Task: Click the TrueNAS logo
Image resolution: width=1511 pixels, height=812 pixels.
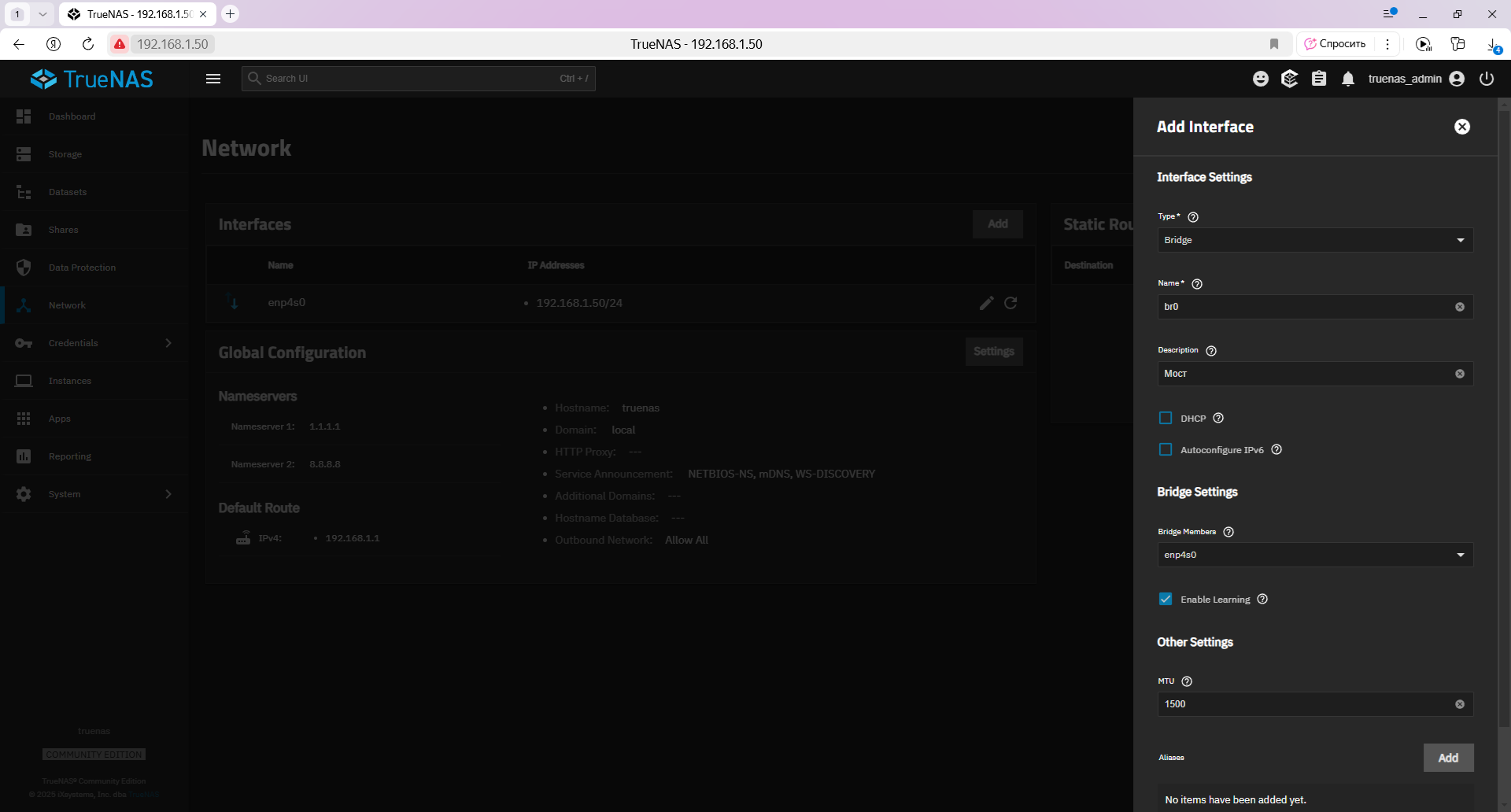Action: [92, 79]
